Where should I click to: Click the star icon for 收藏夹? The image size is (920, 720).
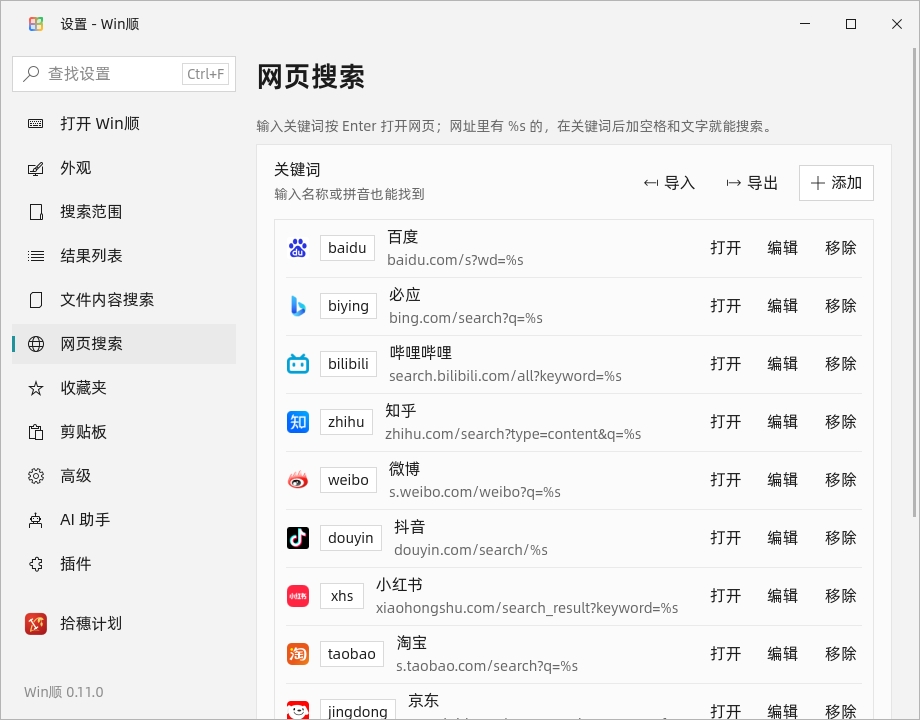click(x=36, y=388)
